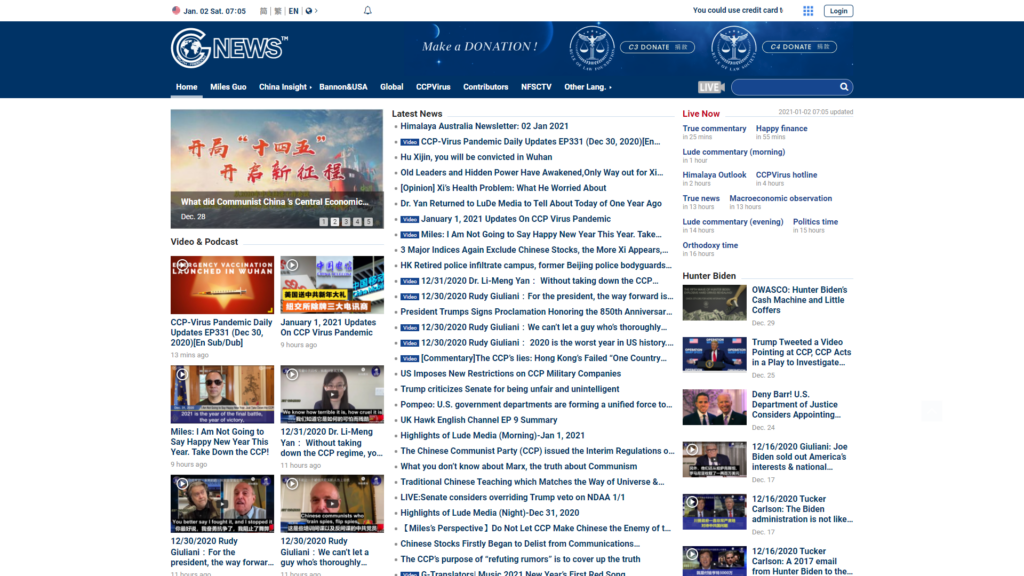1024x576 pixels.
Task: Open Global section
Action: click(391, 87)
